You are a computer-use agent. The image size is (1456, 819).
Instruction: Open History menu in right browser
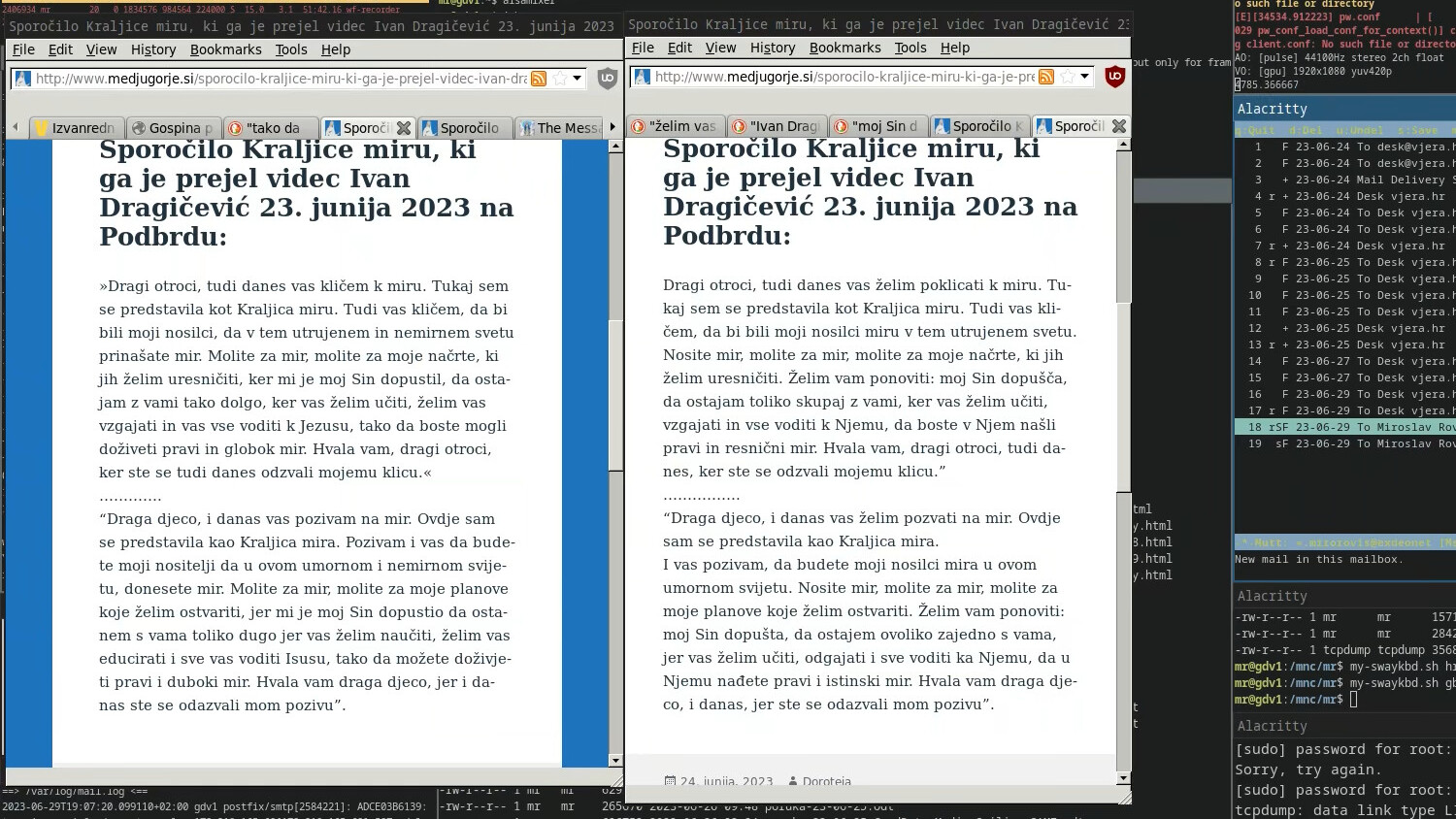[x=773, y=48]
